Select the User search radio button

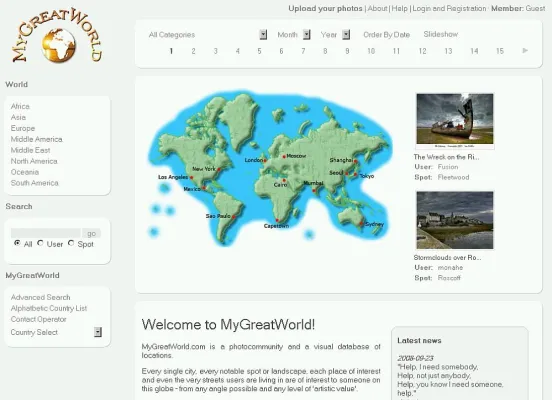click(x=40, y=243)
